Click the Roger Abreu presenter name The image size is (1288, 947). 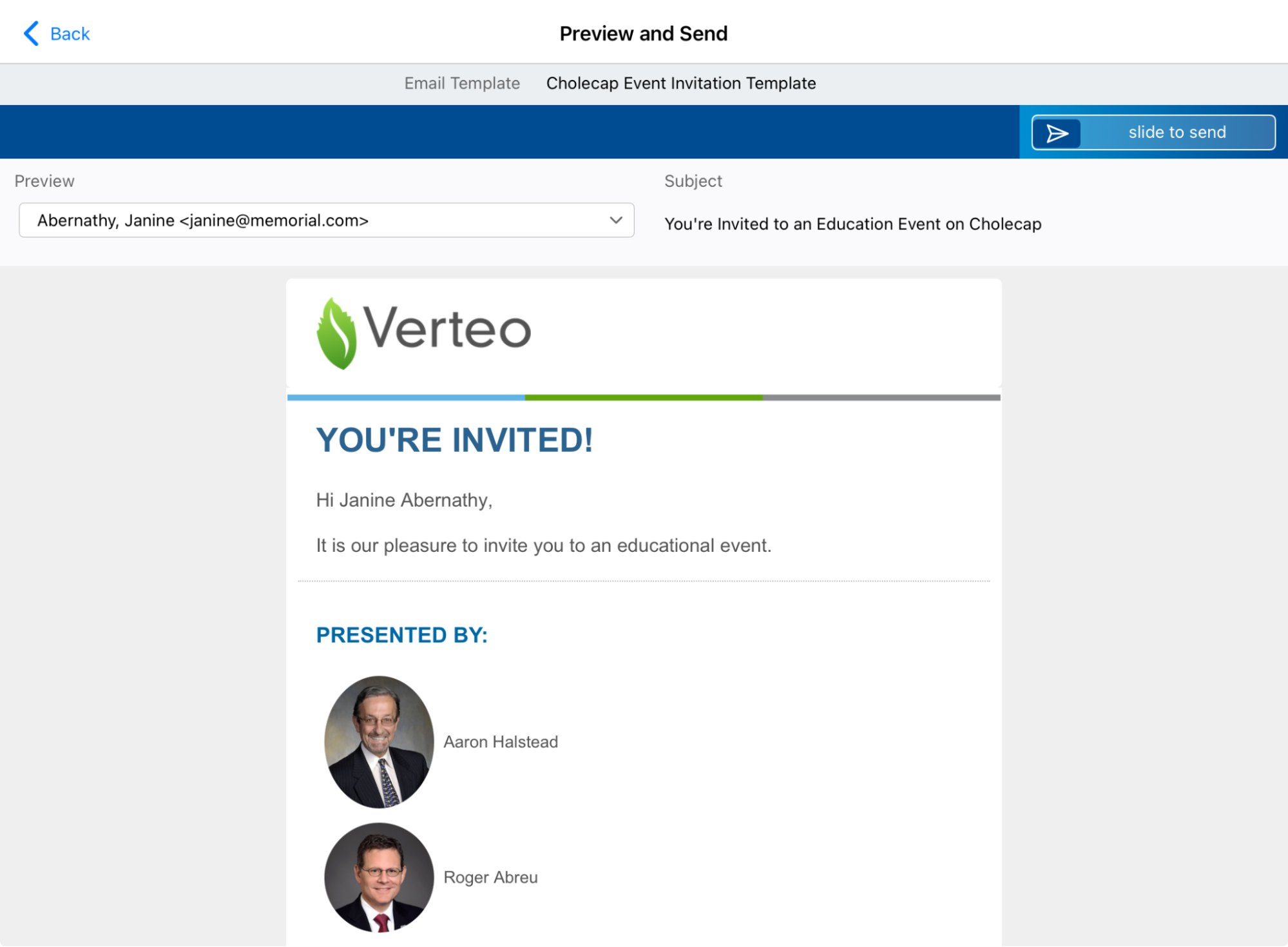[490, 877]
